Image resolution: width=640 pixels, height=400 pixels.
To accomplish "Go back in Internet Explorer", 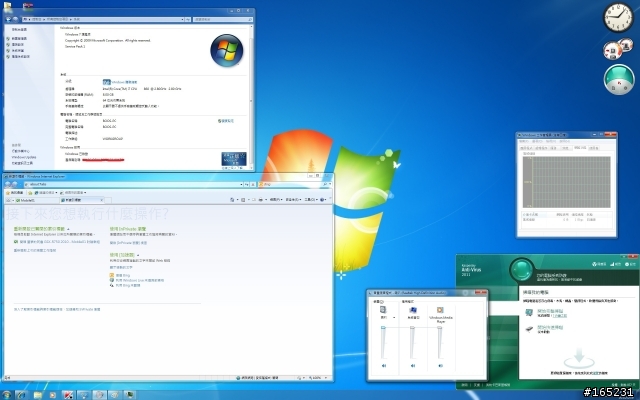I will [x=7, y=184].
